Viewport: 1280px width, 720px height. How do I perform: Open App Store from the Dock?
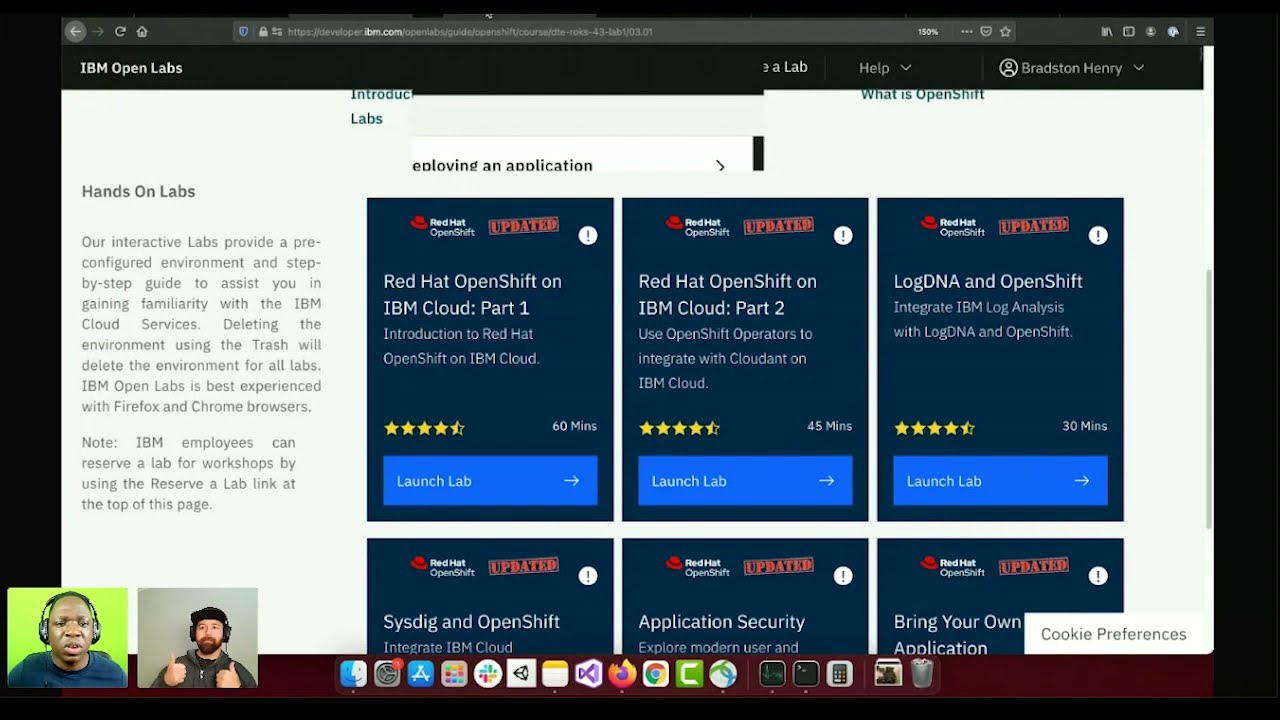tap(421, 675)
